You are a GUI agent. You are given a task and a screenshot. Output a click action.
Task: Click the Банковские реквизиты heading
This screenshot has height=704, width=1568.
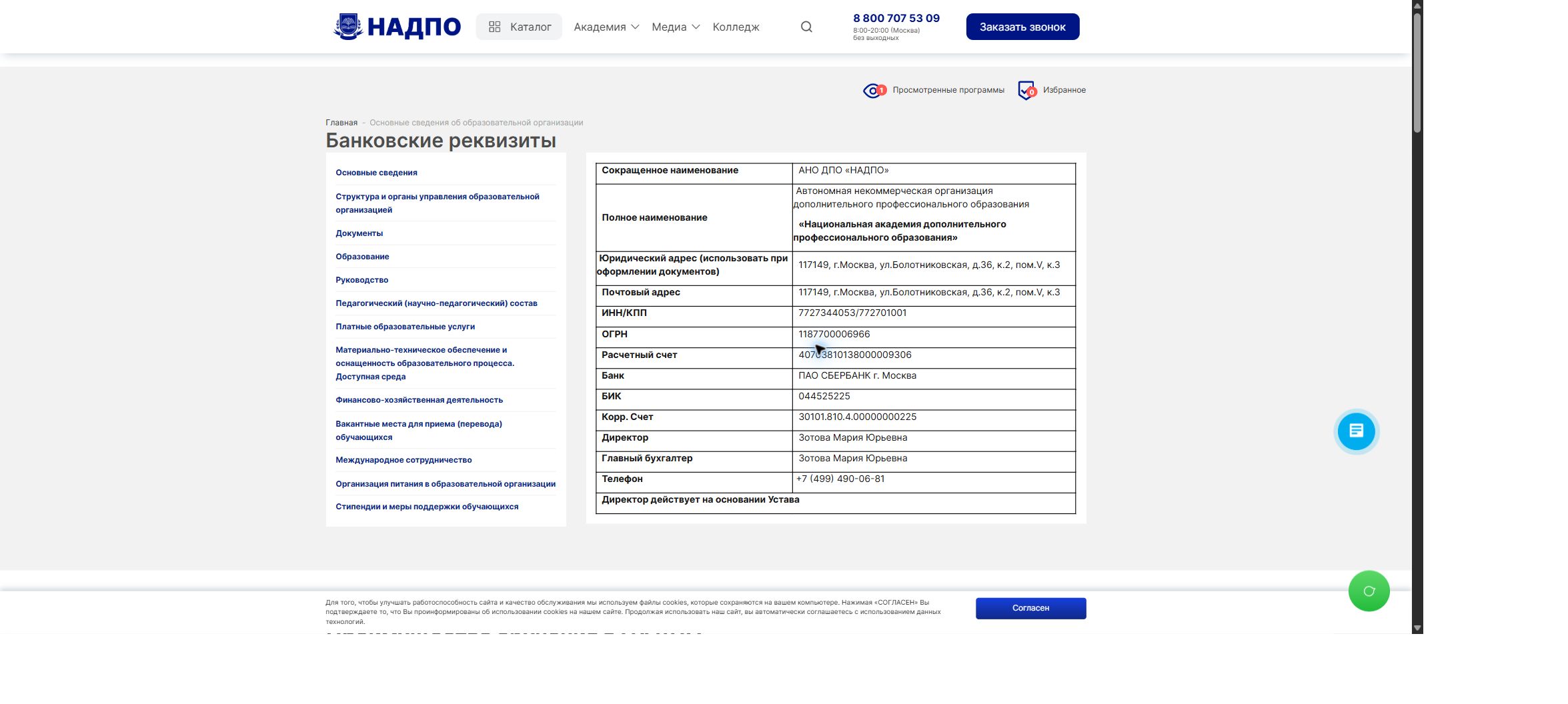(x=441, y=141)
